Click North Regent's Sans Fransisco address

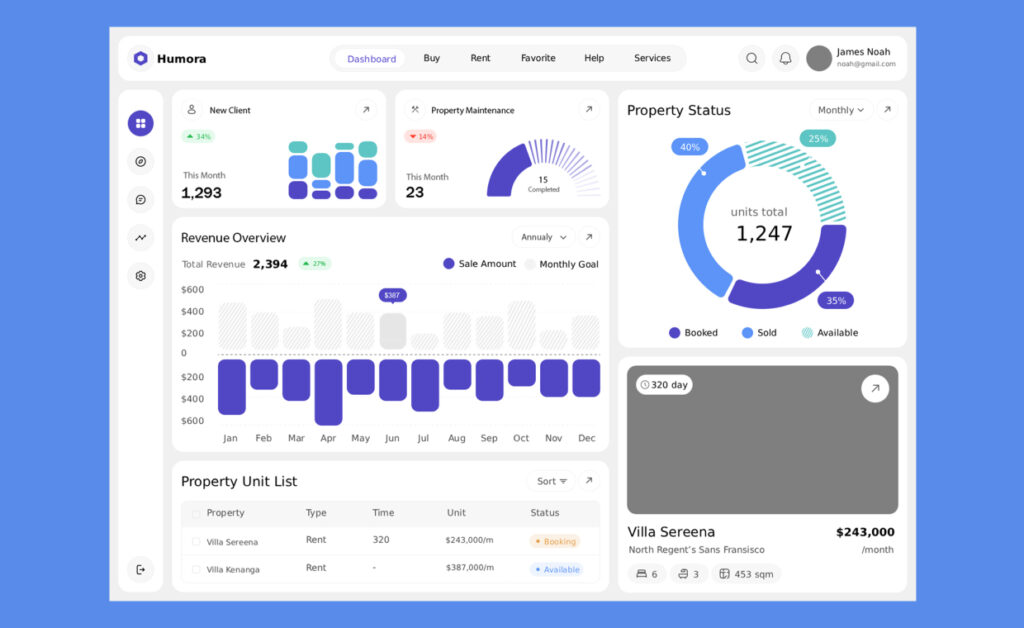pyautogui.click(x=696, y=550)
